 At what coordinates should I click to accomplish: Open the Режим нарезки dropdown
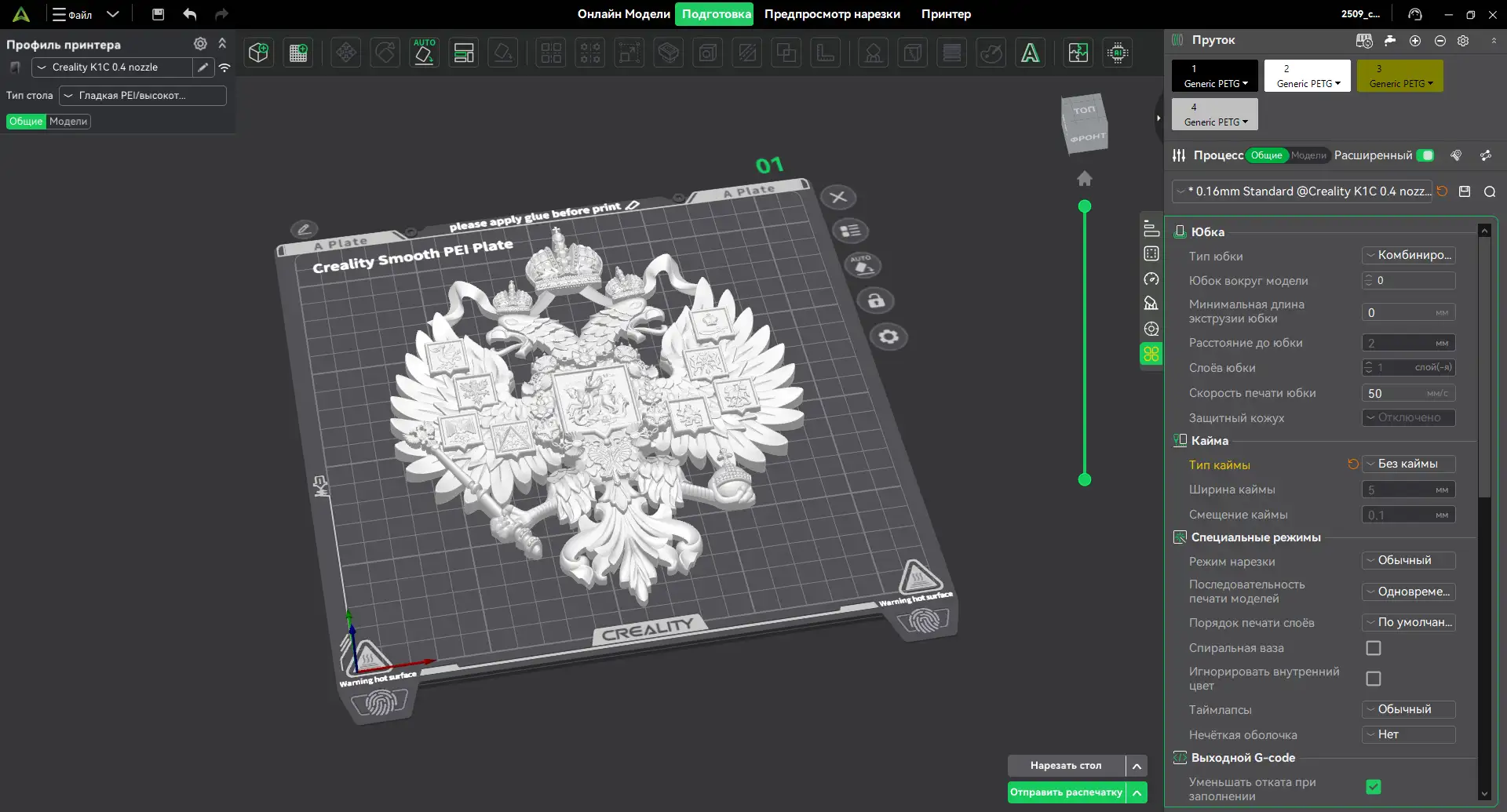click(x=1409, y=561)
